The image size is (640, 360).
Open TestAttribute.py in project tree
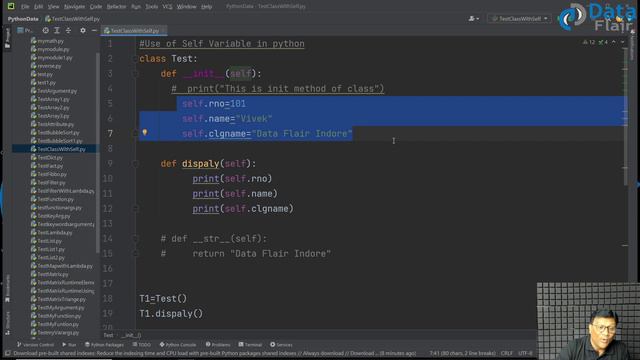coord(52,124)
